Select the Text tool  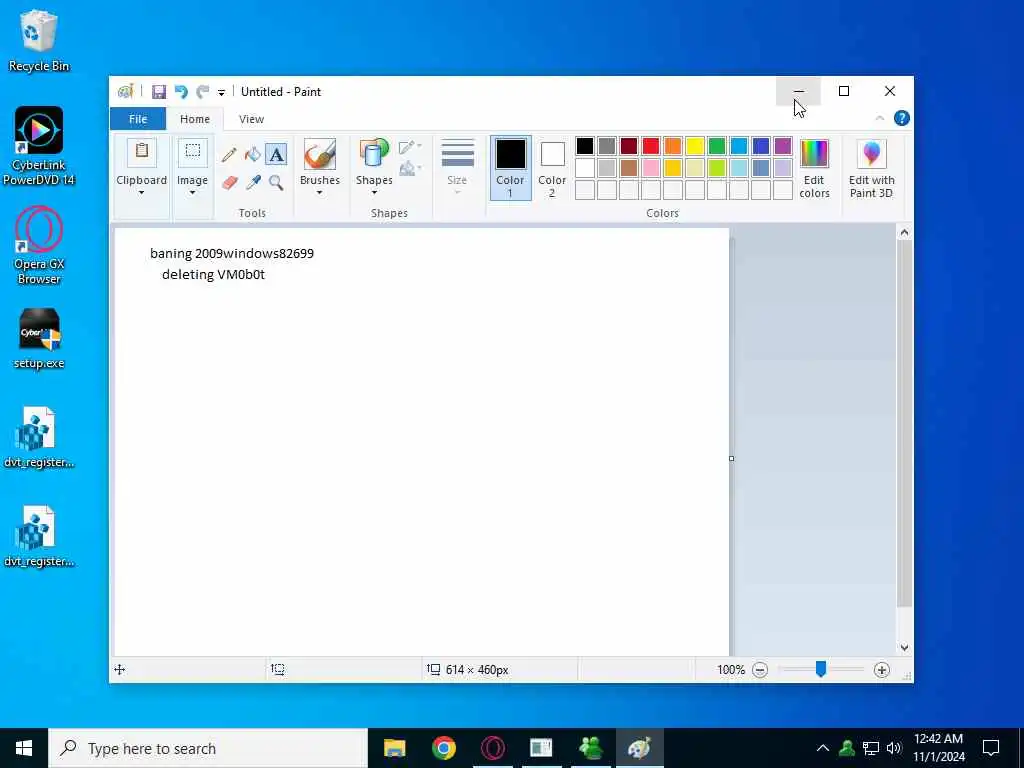pyautogui.click(x=276, y=155)
